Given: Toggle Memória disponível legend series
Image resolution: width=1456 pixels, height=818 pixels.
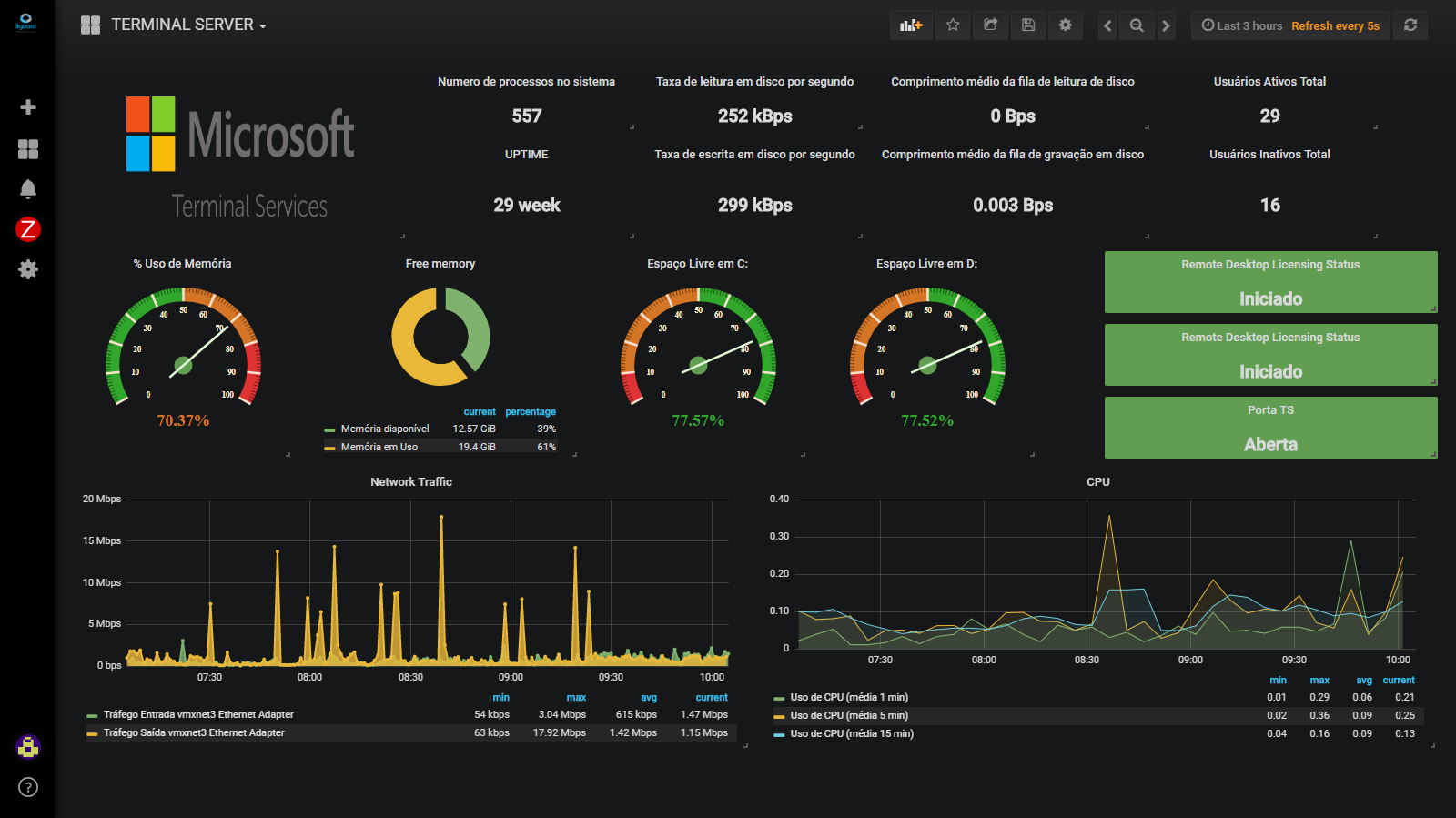Looking at the screenshot, I should pos(385,429).
